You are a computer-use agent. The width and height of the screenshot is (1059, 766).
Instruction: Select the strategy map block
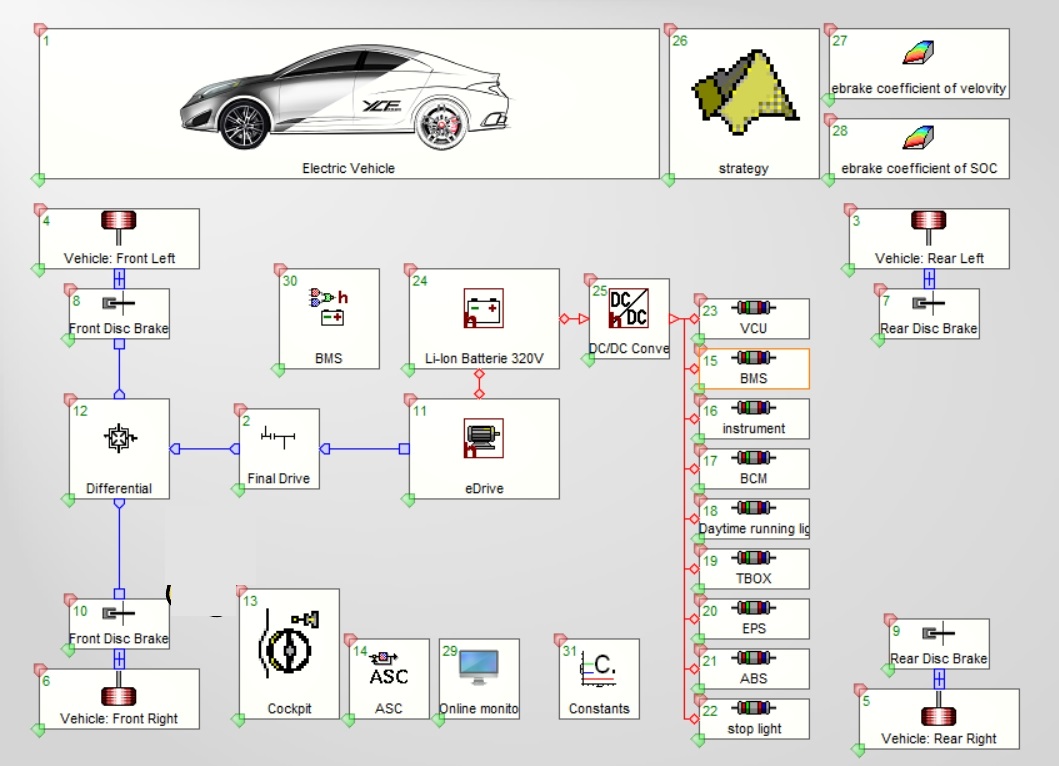[x=743, y=100]
